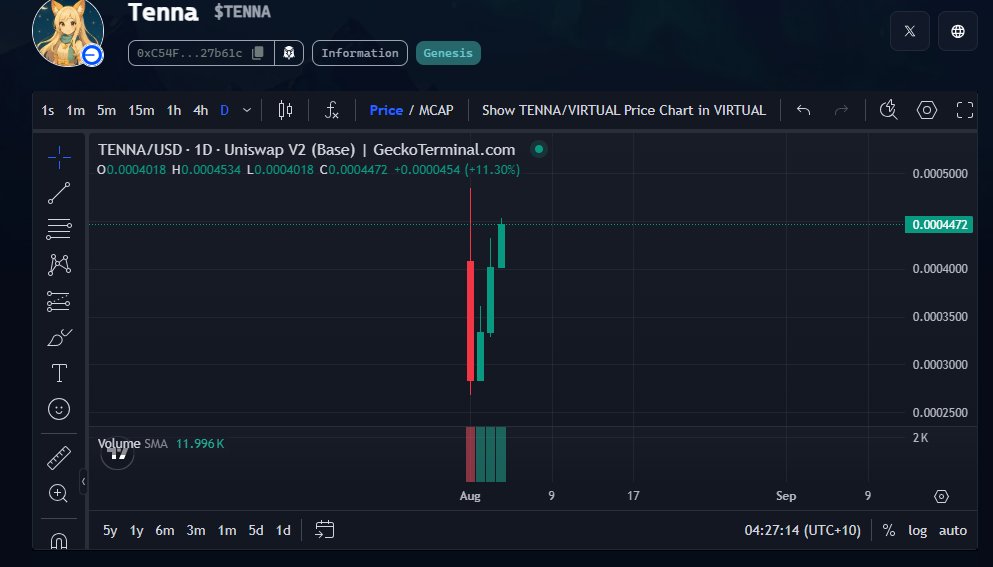Set range to 5y

tap(110, 530)
